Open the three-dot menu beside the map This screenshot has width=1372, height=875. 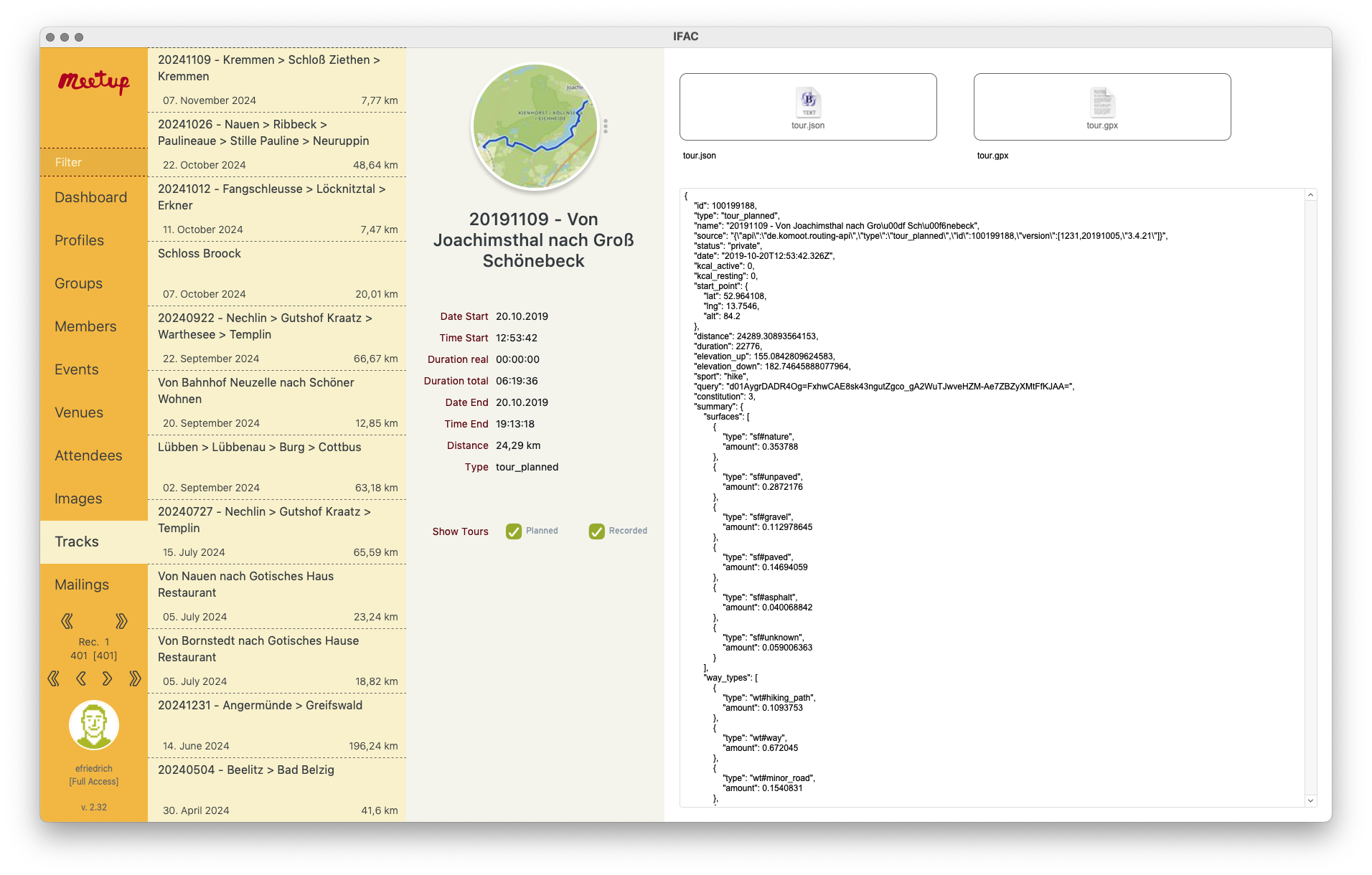[606, 126]
